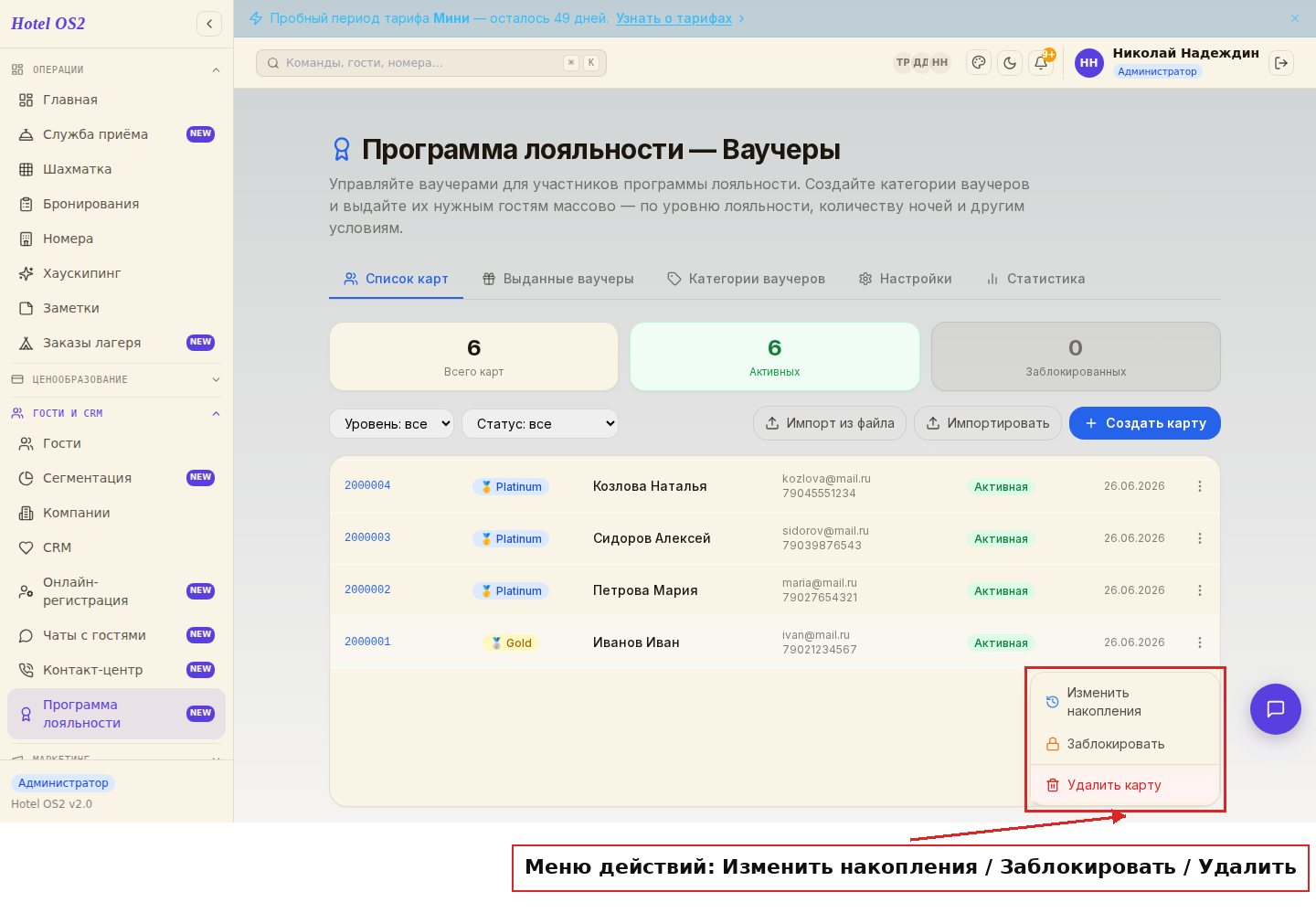Viewport: 1316px width, 913px height.
Task: Open Заметки in sidebar
Action: pyautogui.click(x=116, y=308)
